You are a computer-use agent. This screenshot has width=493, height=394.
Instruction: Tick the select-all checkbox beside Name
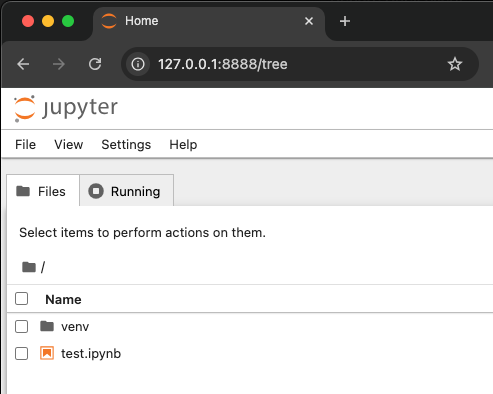point(21,299)
